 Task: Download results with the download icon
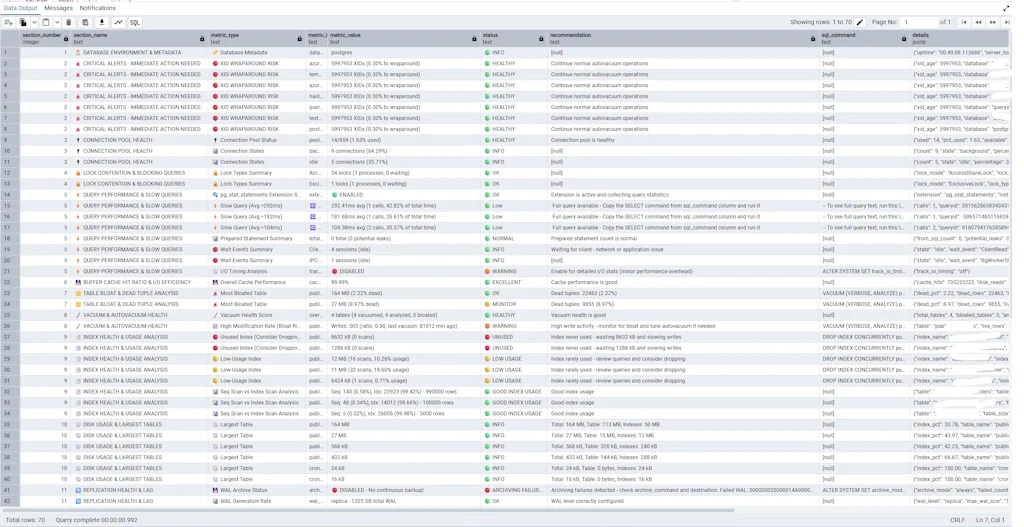(x=102, y=22)
